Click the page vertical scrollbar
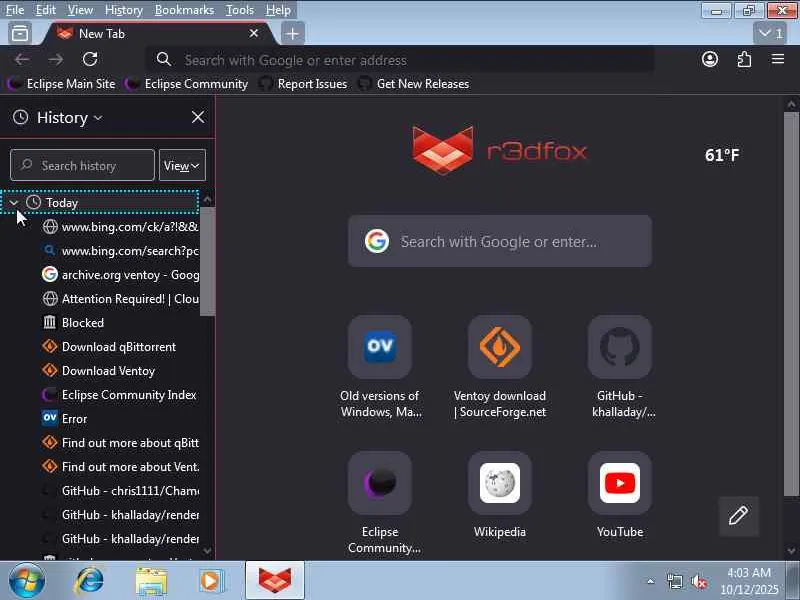800x600 pixels. click(791, 304)
